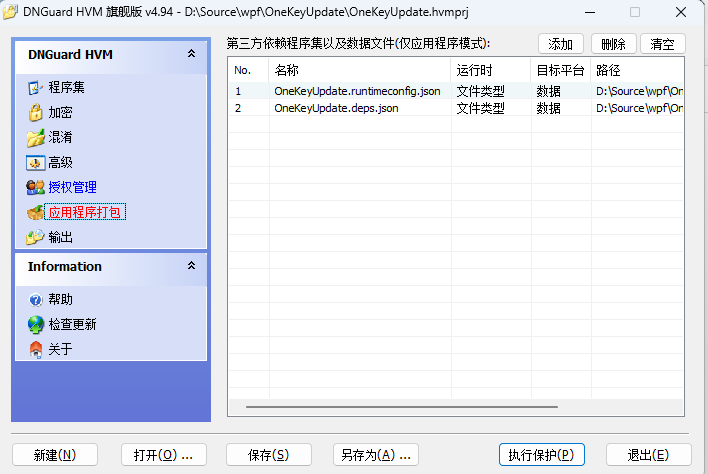Click the 程序集 assembly icon in sidebar
708x474 pixels.
pos(35,88)
